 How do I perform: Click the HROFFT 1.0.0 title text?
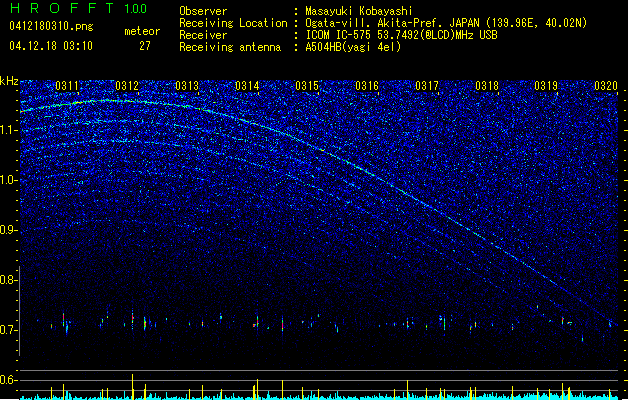(79, 8)
